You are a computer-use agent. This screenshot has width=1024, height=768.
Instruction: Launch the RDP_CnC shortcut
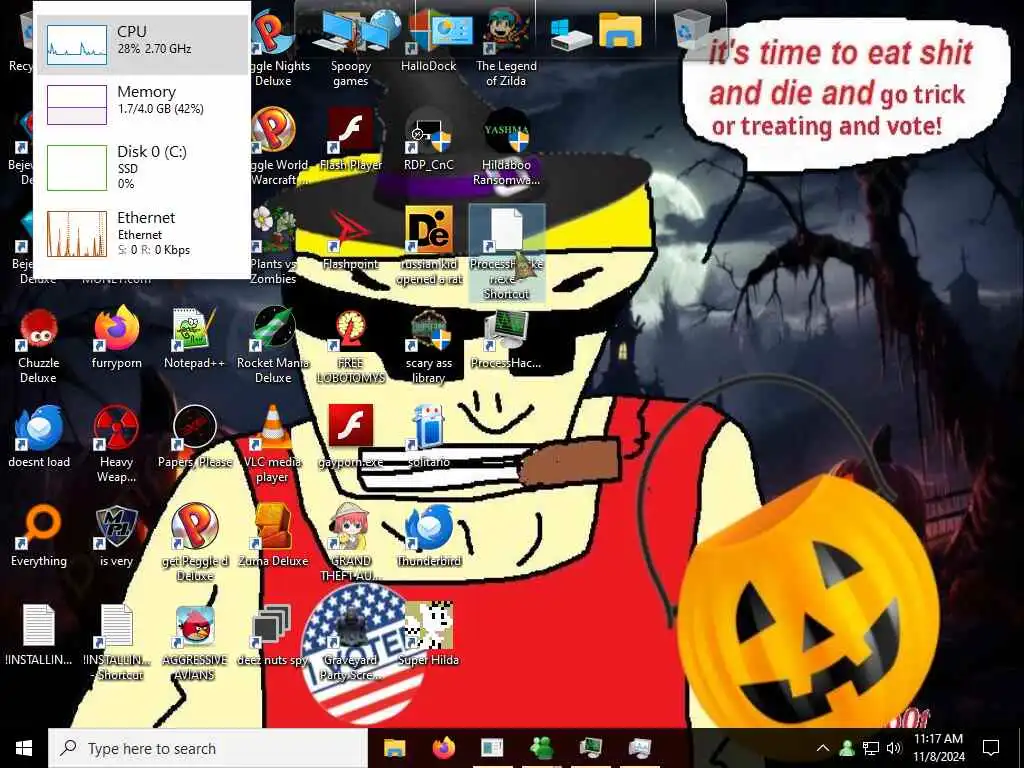[428, 140]
